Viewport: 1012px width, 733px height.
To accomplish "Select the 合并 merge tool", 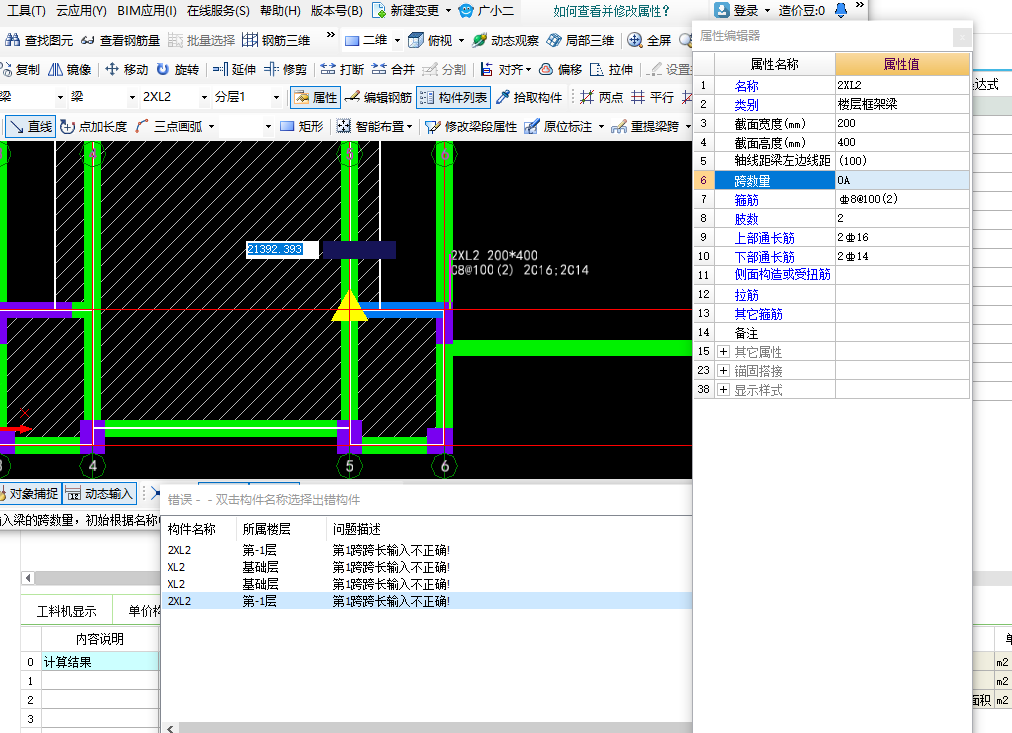I will [x=393, y=69].
